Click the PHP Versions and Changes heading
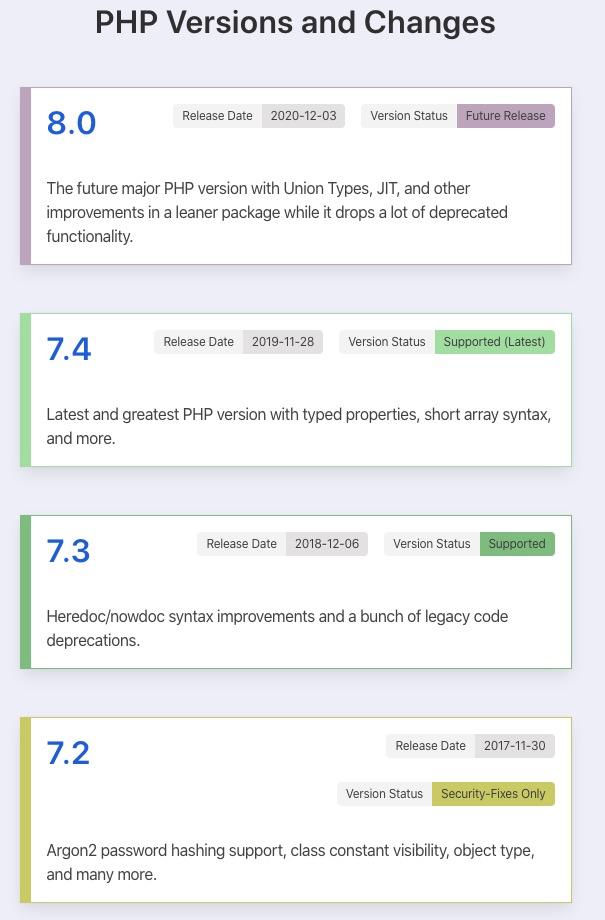The width and height of the screenshot is (605, 920). click(295, 22)
